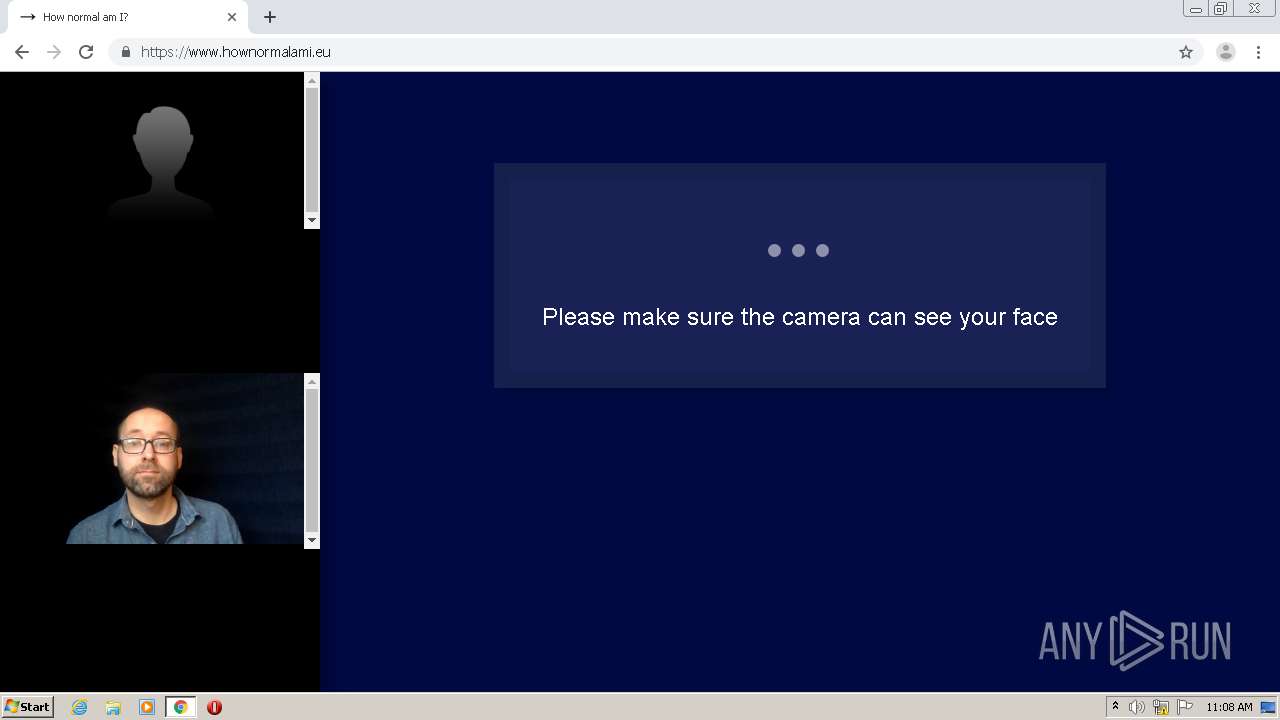Close the 'How normal am I?' tab

tap(232, 17)
